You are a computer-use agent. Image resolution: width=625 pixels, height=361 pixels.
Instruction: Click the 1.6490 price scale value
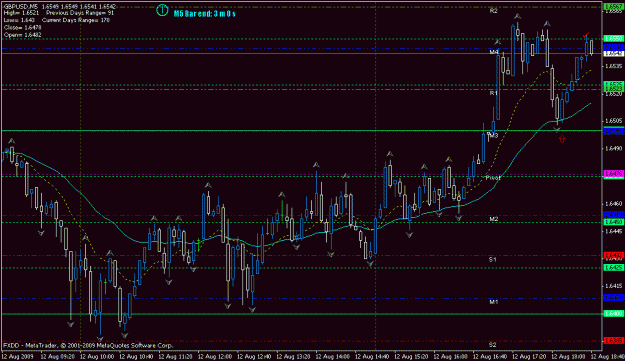coord(614,148)
